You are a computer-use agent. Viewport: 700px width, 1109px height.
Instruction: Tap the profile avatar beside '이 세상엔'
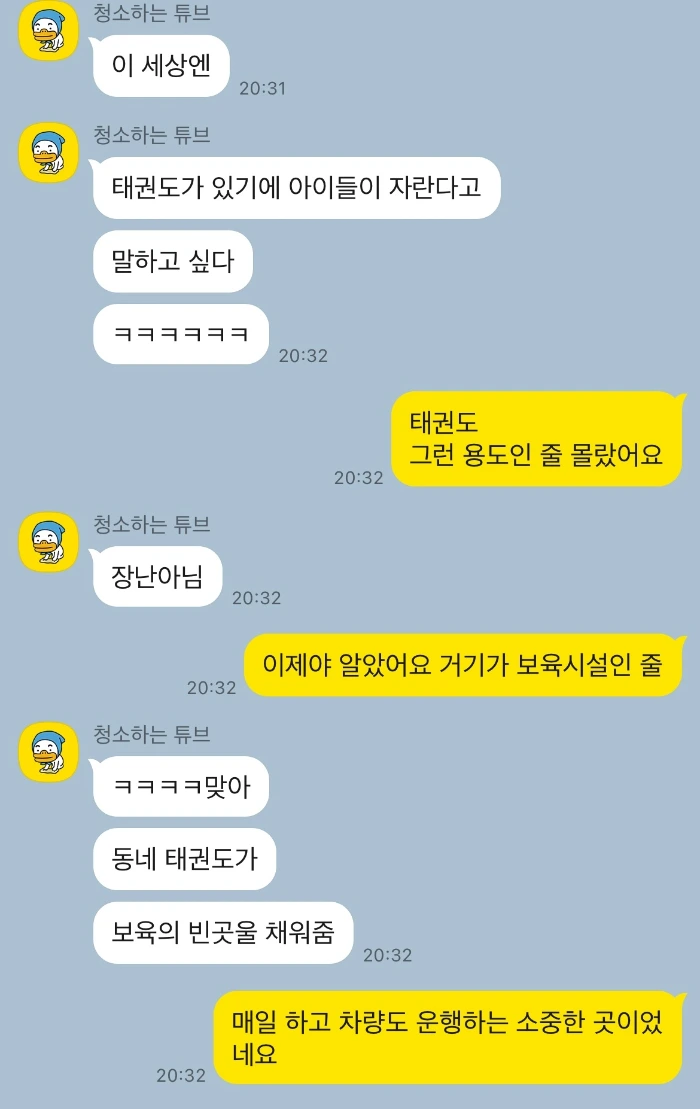48,30
